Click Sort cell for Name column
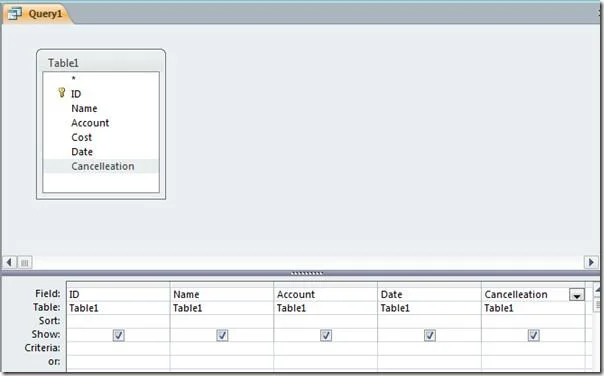The image size is (604, 376). [x=222, y=321]
